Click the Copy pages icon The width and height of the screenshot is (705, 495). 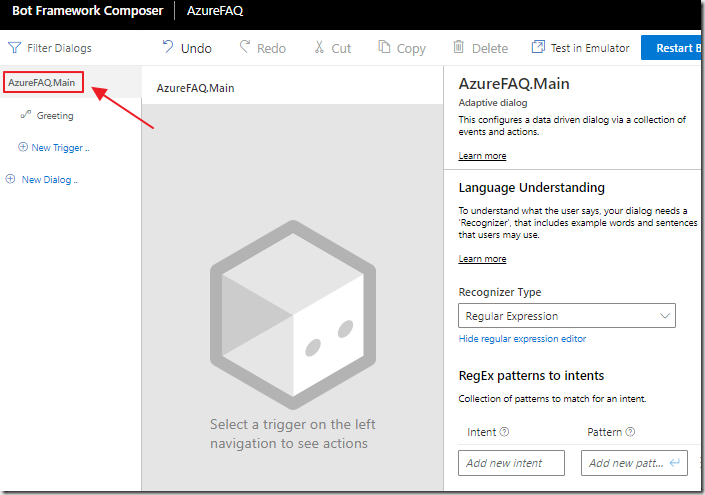click(x=384, y=46)
